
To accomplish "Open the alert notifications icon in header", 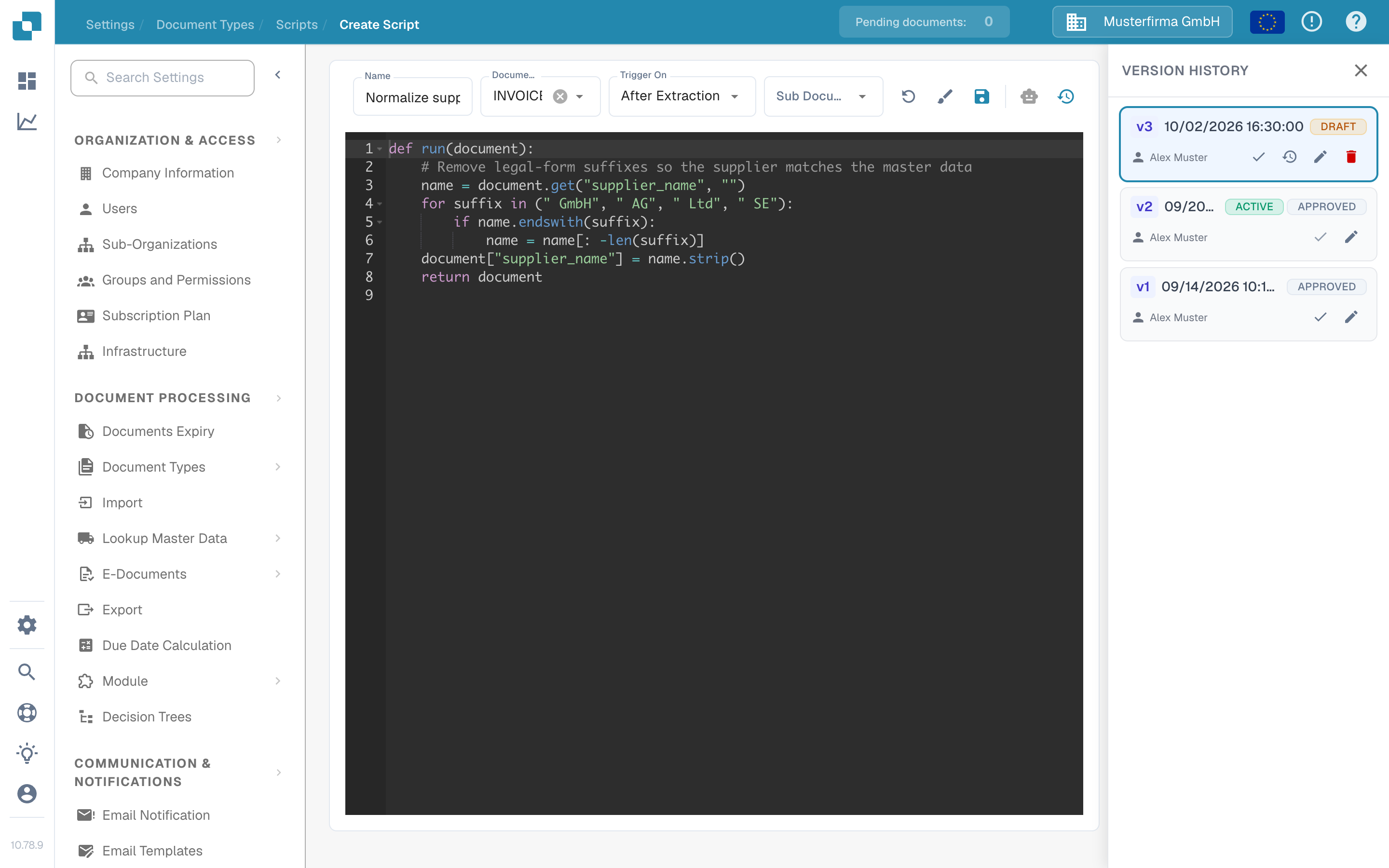I will (x=1311, y=22).
